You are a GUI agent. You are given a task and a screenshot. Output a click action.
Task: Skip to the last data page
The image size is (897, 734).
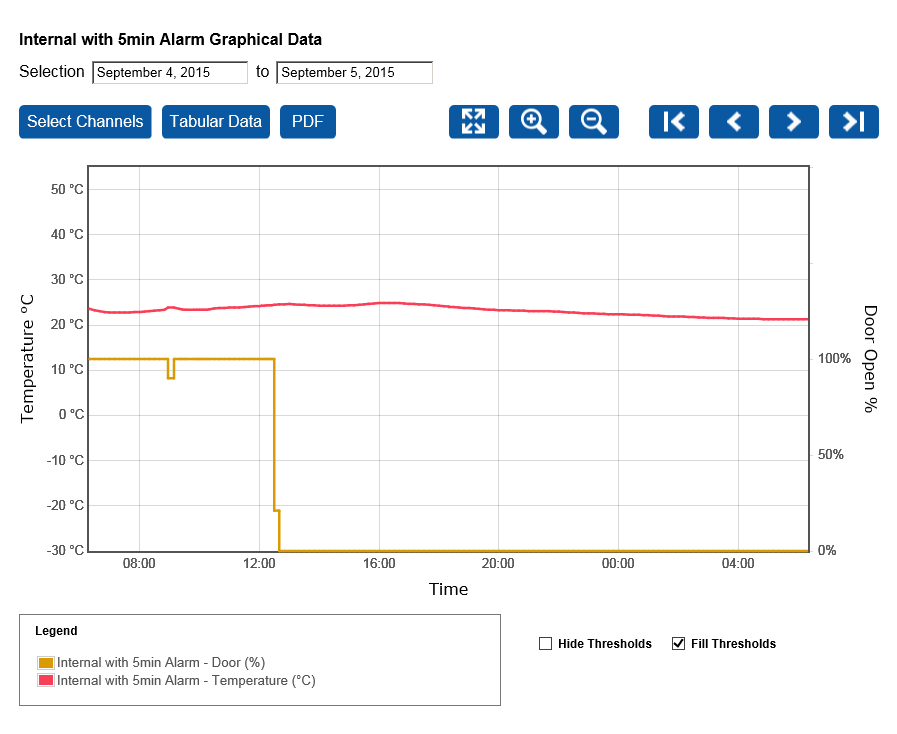pyautogui.click(x=853, y=121)
